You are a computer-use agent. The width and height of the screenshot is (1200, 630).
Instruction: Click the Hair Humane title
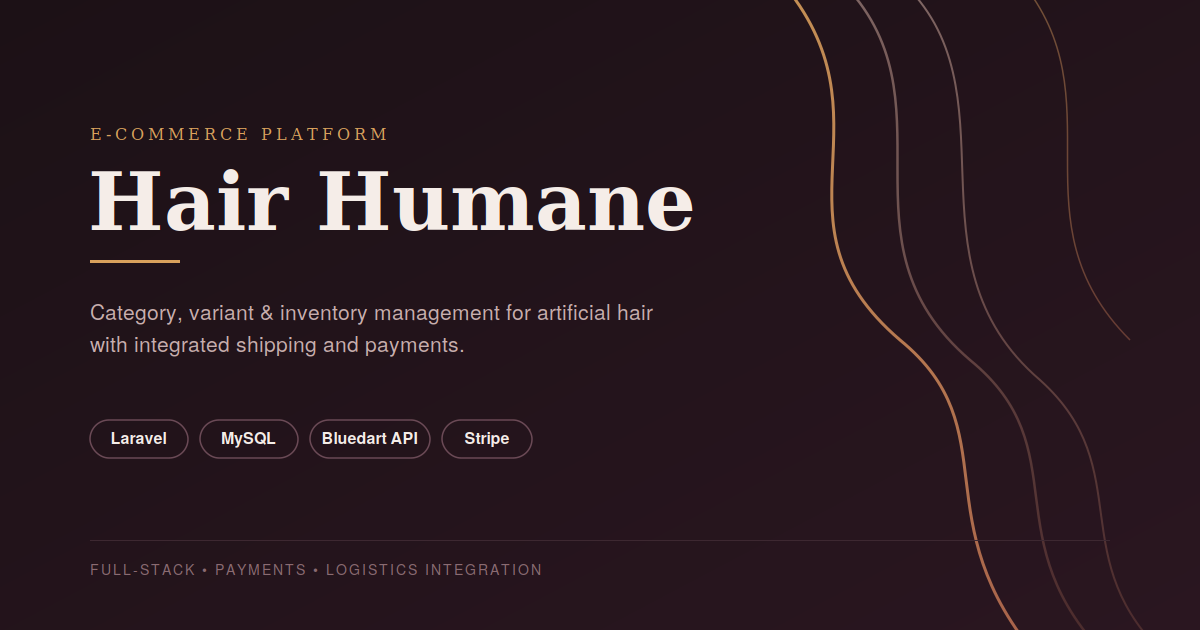(x=392, y=200)
